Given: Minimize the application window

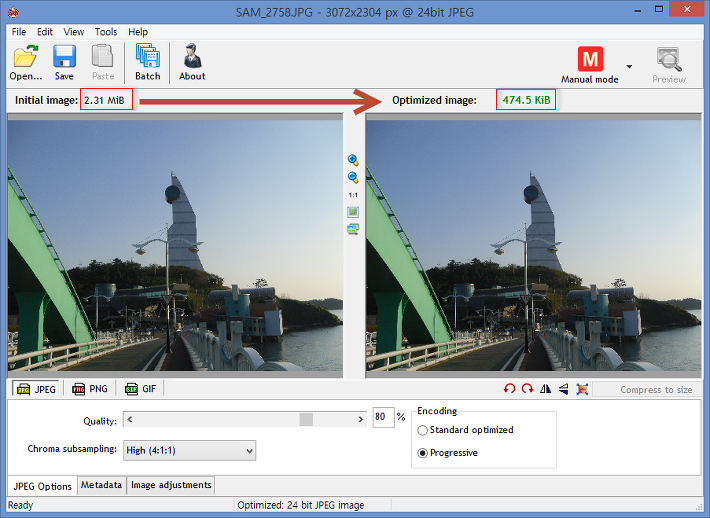Looking at the screenshot, I should click(x=638, y=10).
